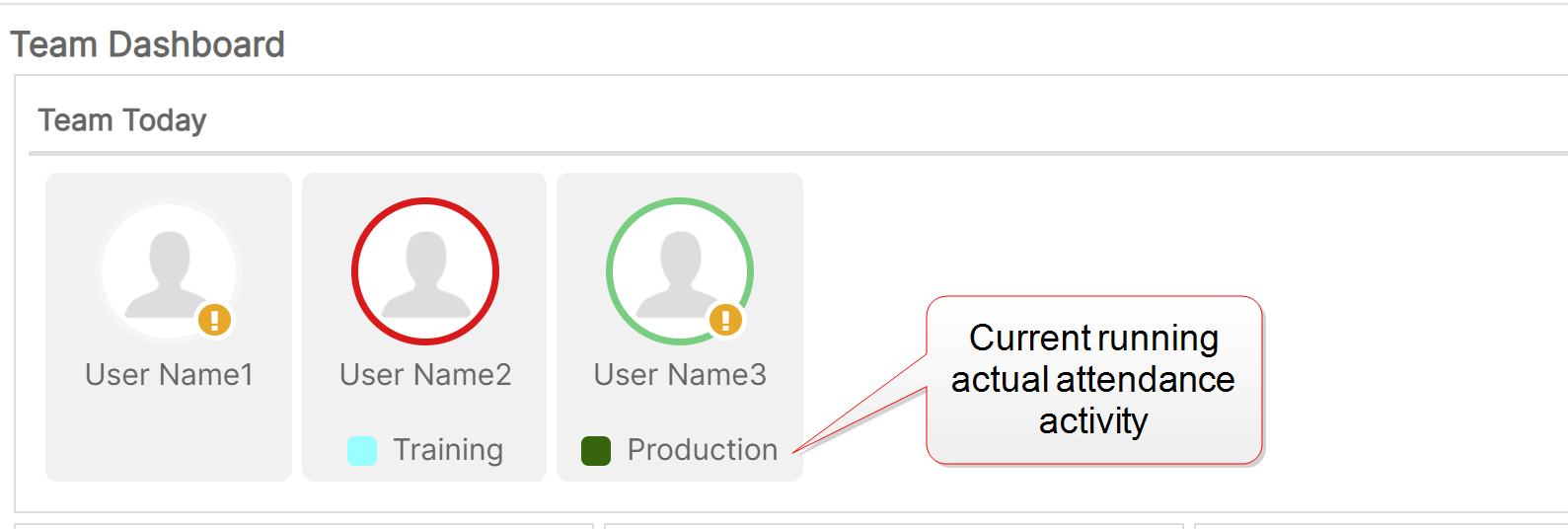The image size is (1568, 529).
Task: Click the Team Today section header
Action: coord(122,120)
